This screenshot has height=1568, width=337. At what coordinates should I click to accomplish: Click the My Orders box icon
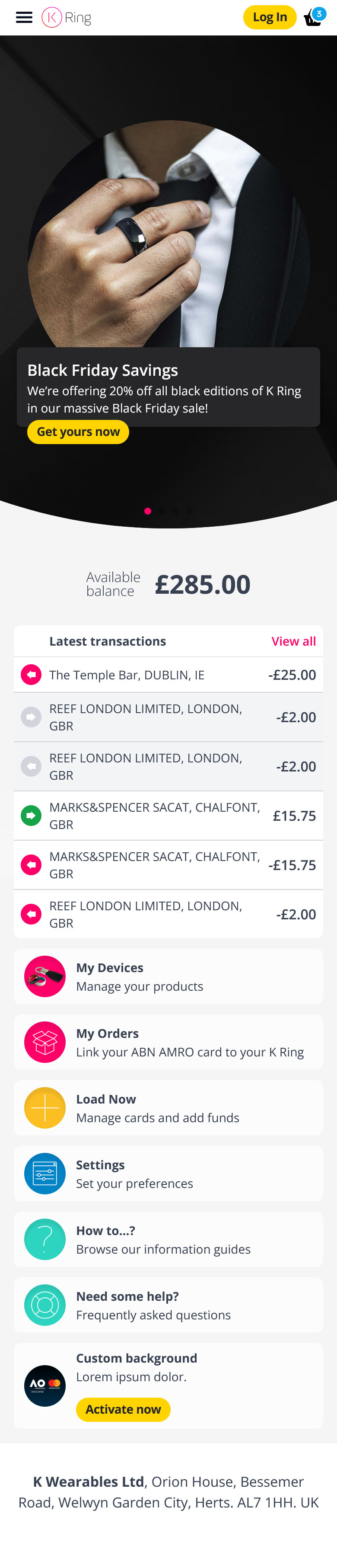coord(45,1041)
